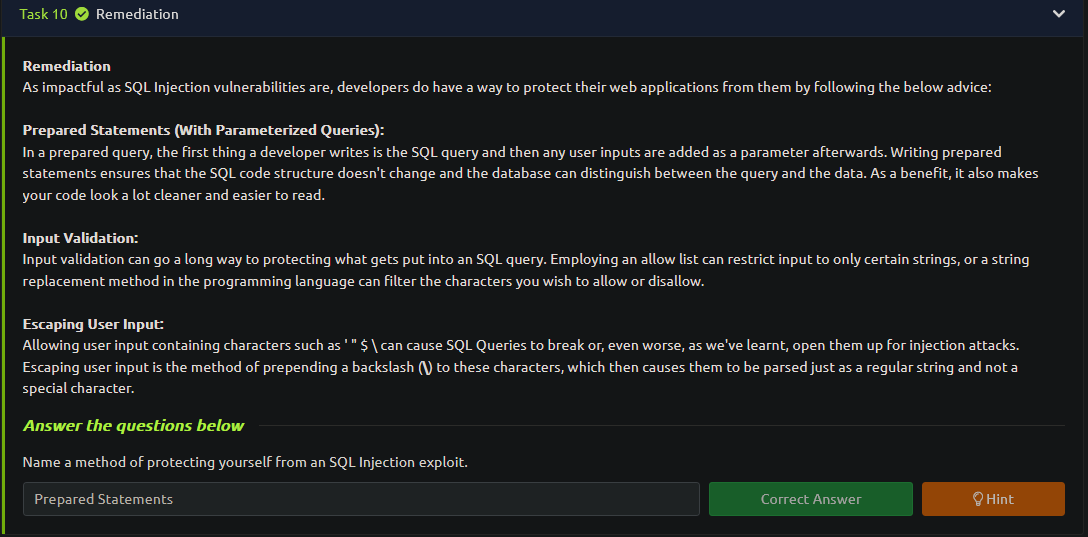Image resolution: width=1088 pixels, height=537 pixels.
Task: Click the paragraph describing allow list input validation
Action: point(525,271)
